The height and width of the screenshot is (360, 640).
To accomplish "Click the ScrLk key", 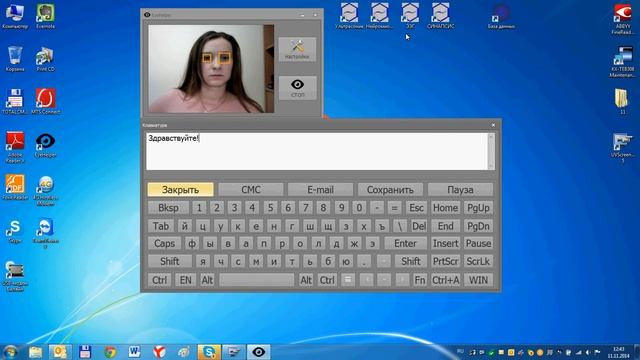I will point(478,261).
